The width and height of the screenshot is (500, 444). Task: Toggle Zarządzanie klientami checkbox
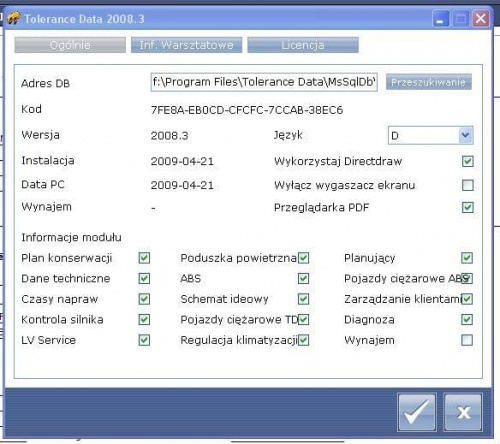point(467,299)
